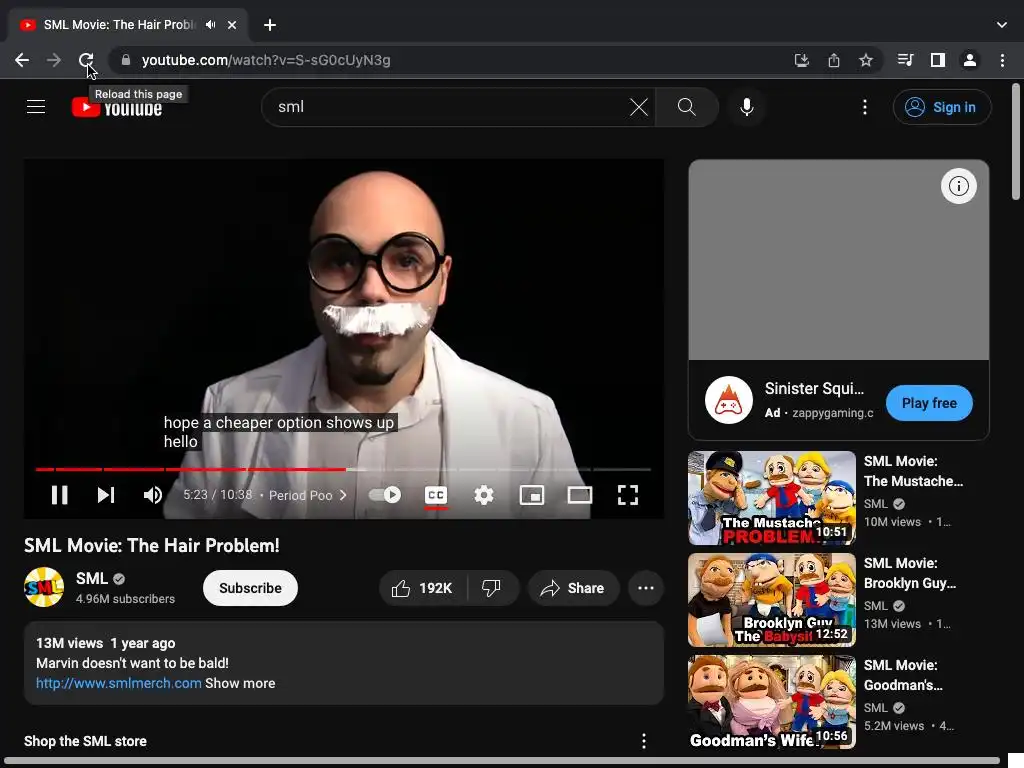Share this video
The height and width of the screenshot is (768, 1024).
click(x=573, y=588)
